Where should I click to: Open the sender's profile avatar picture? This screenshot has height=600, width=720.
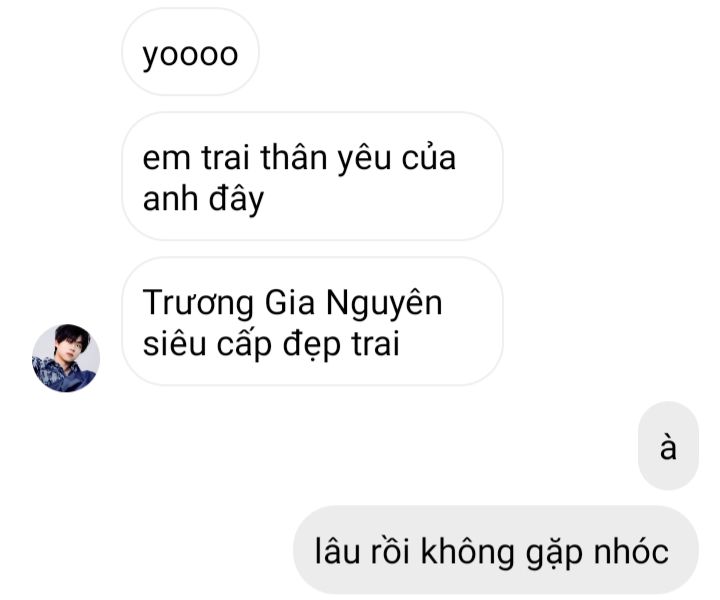pos(66,358)
